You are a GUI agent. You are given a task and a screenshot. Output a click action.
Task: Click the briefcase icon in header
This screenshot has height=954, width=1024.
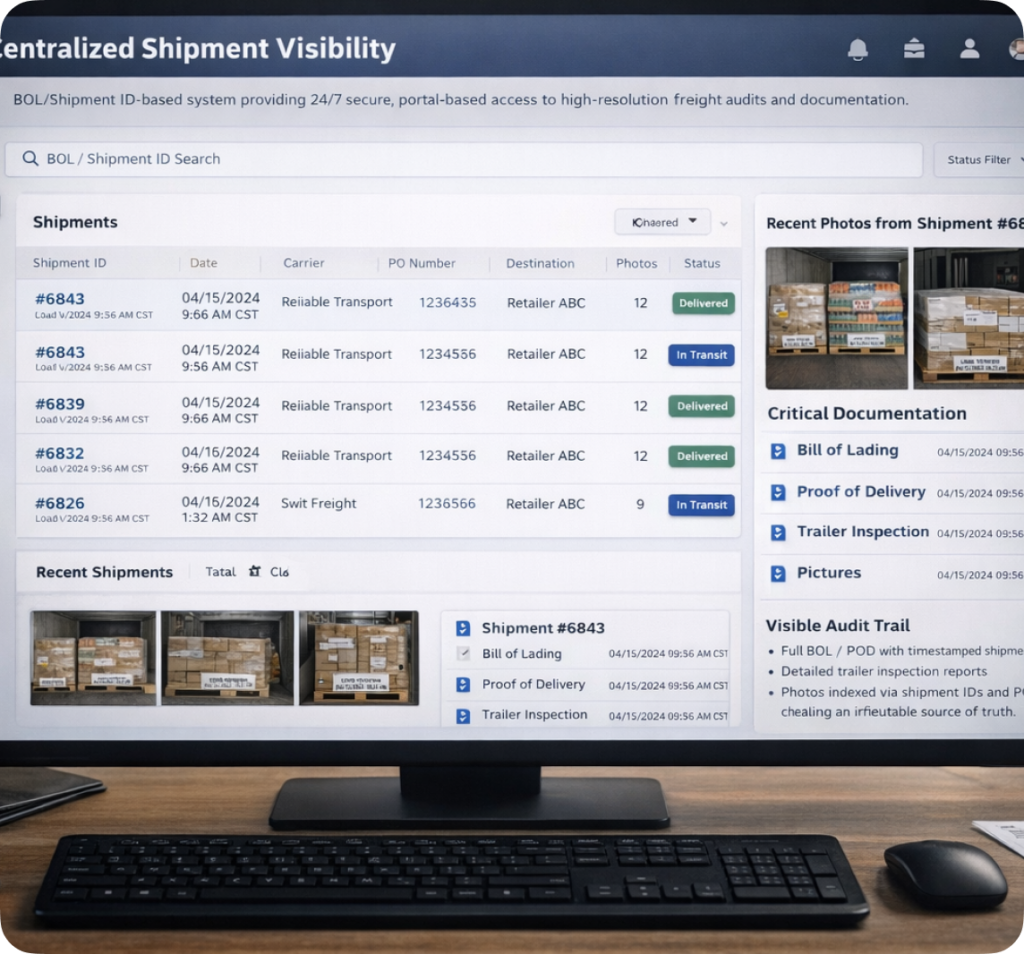click(x=913, y=48)
